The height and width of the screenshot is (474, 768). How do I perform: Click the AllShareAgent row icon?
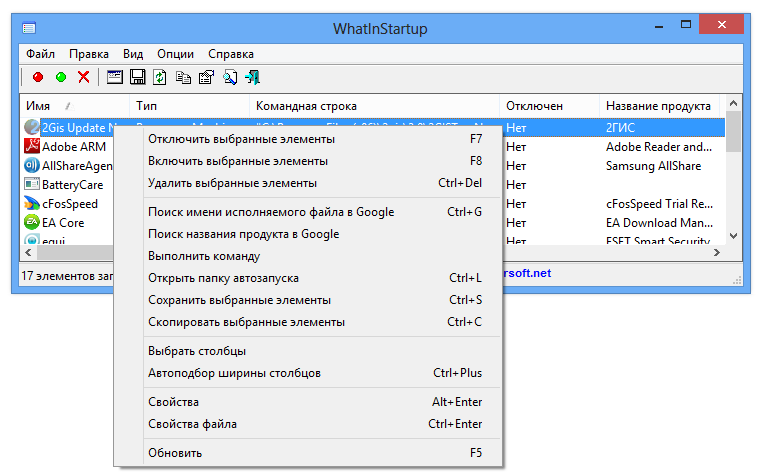32,165
